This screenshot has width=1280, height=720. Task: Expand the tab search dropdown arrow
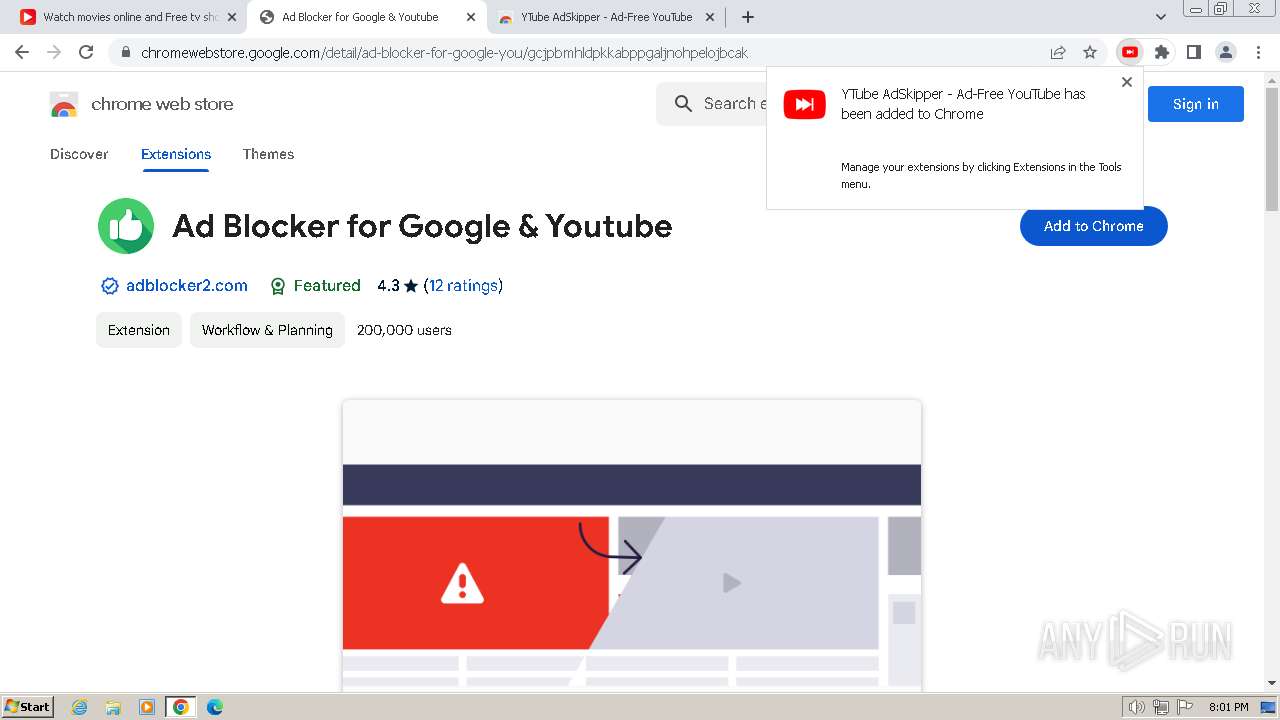1161,17
